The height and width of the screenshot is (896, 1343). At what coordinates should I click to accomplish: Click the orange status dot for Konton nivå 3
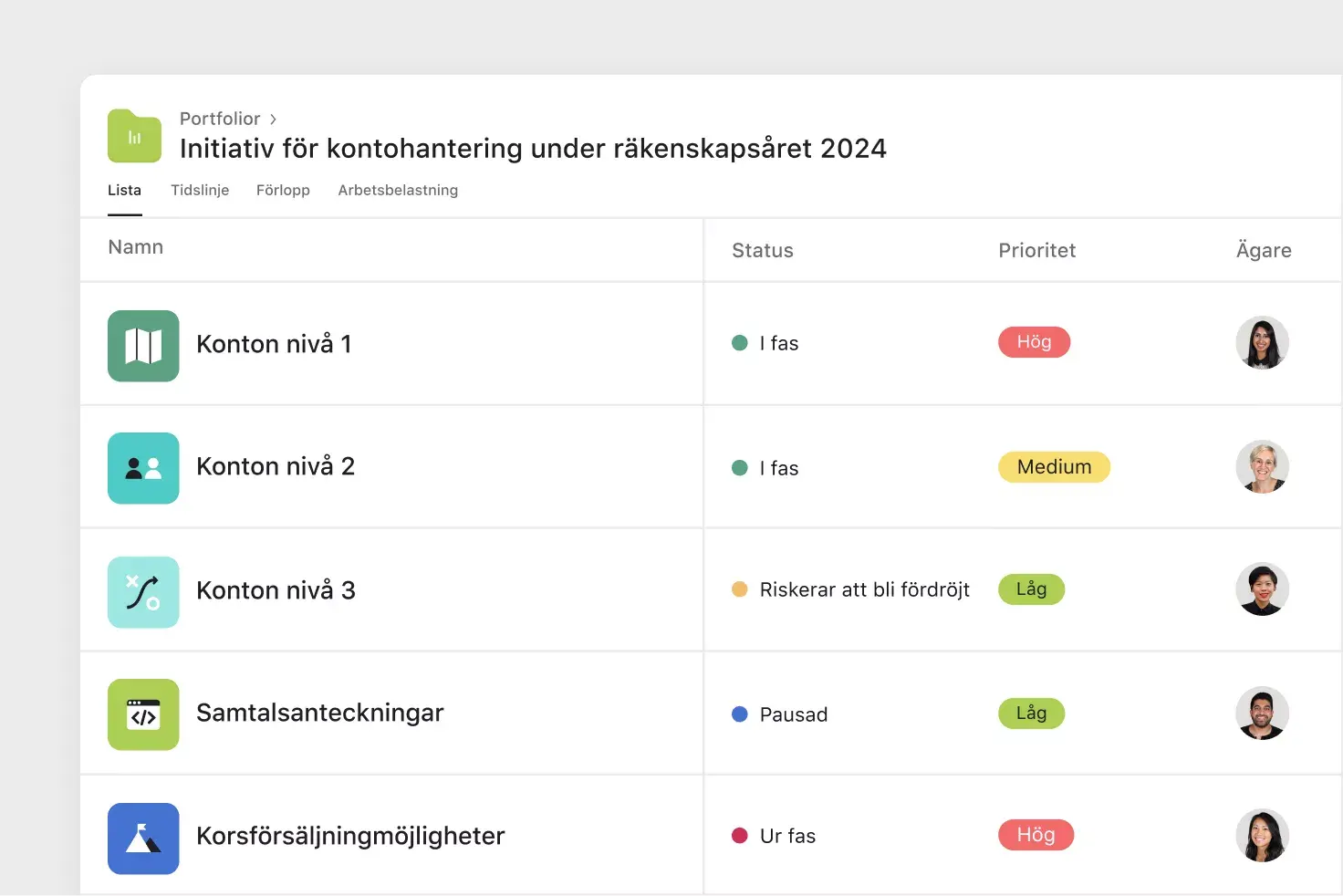click(740, 589)
